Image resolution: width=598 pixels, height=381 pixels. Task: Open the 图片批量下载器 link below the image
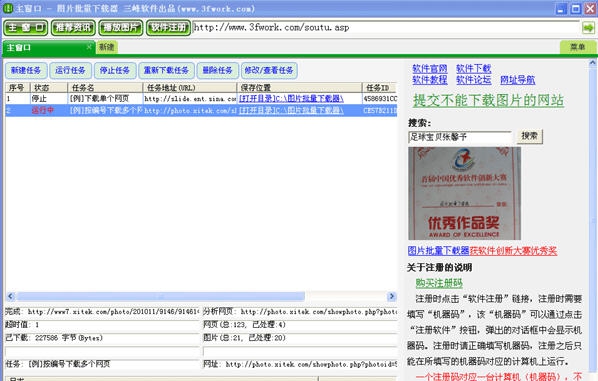439,251
